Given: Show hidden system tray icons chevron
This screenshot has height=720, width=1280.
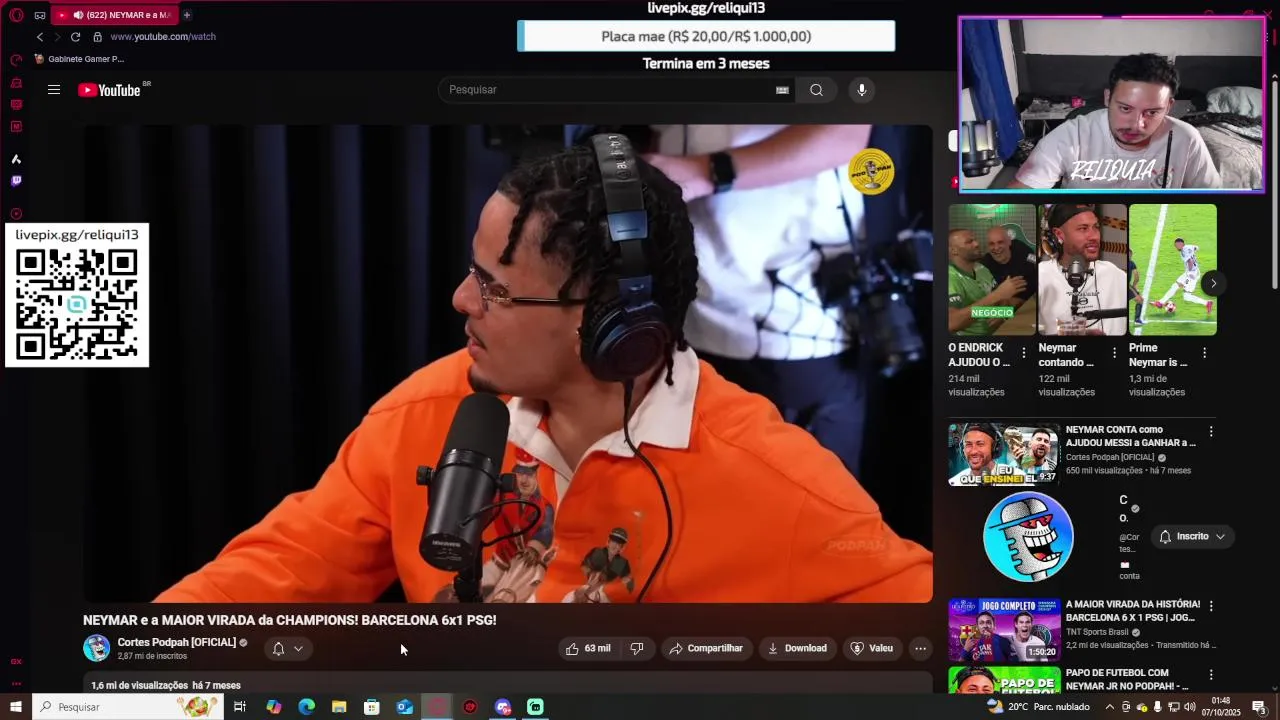Looking at the screenshot, I should pyautogui.click(x=1109, y=707).
